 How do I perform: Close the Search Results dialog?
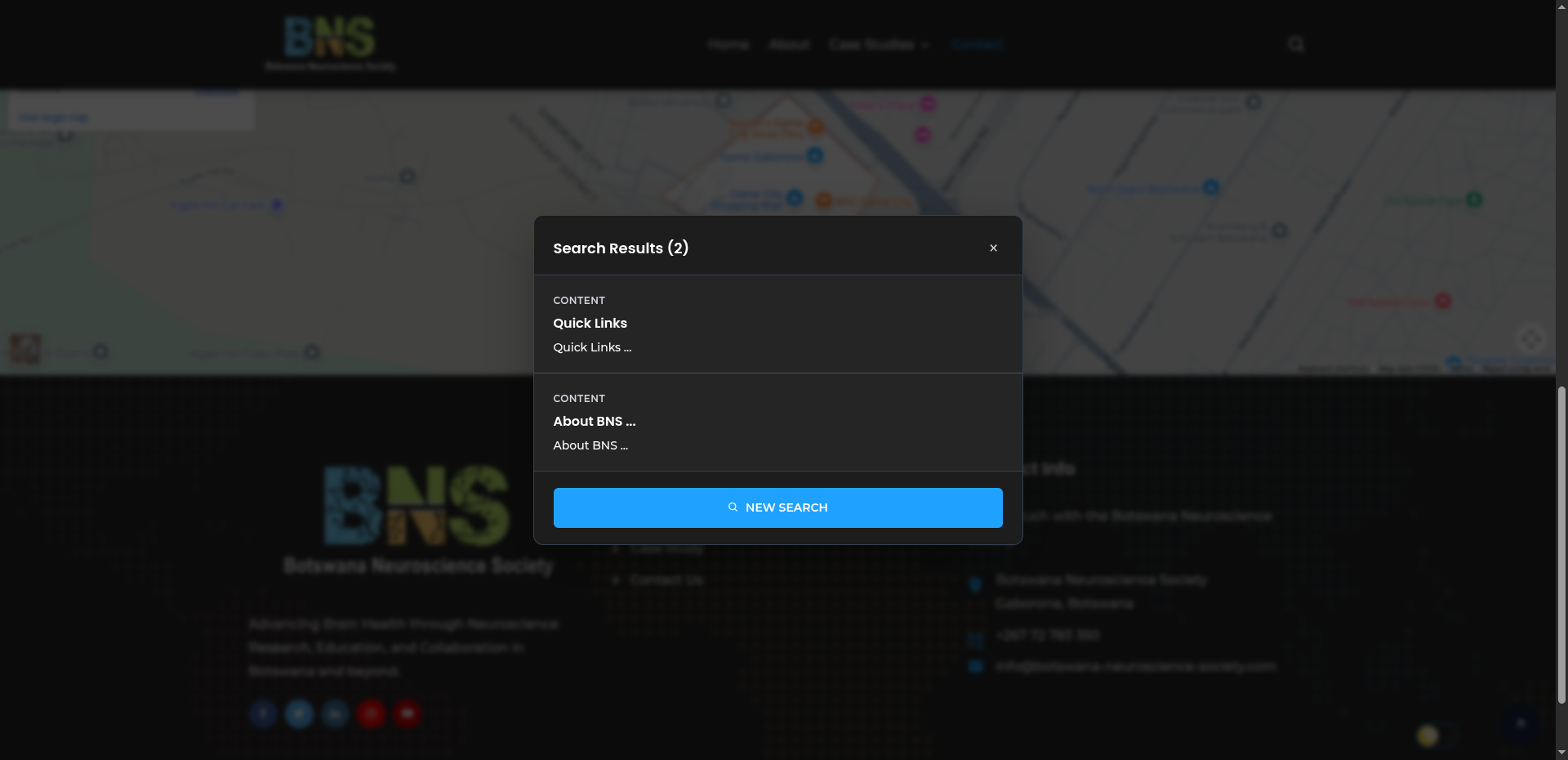point(993,248)
